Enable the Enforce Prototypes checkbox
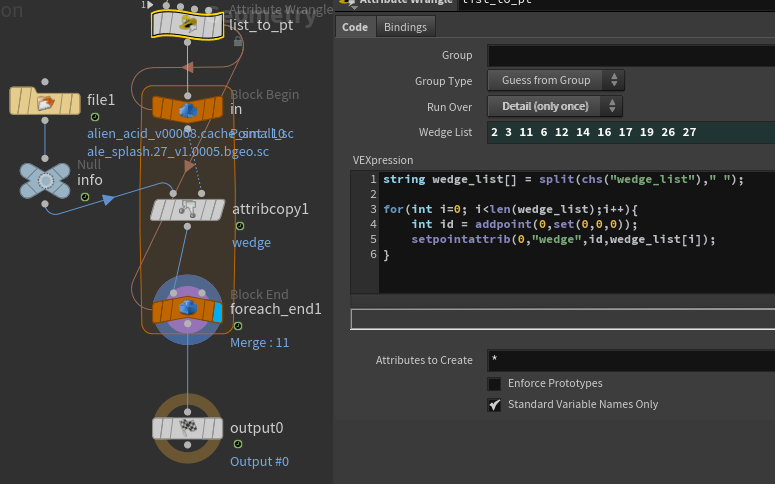Image resolution: width=775 pixels, height=484 pixels. (494, 384)
